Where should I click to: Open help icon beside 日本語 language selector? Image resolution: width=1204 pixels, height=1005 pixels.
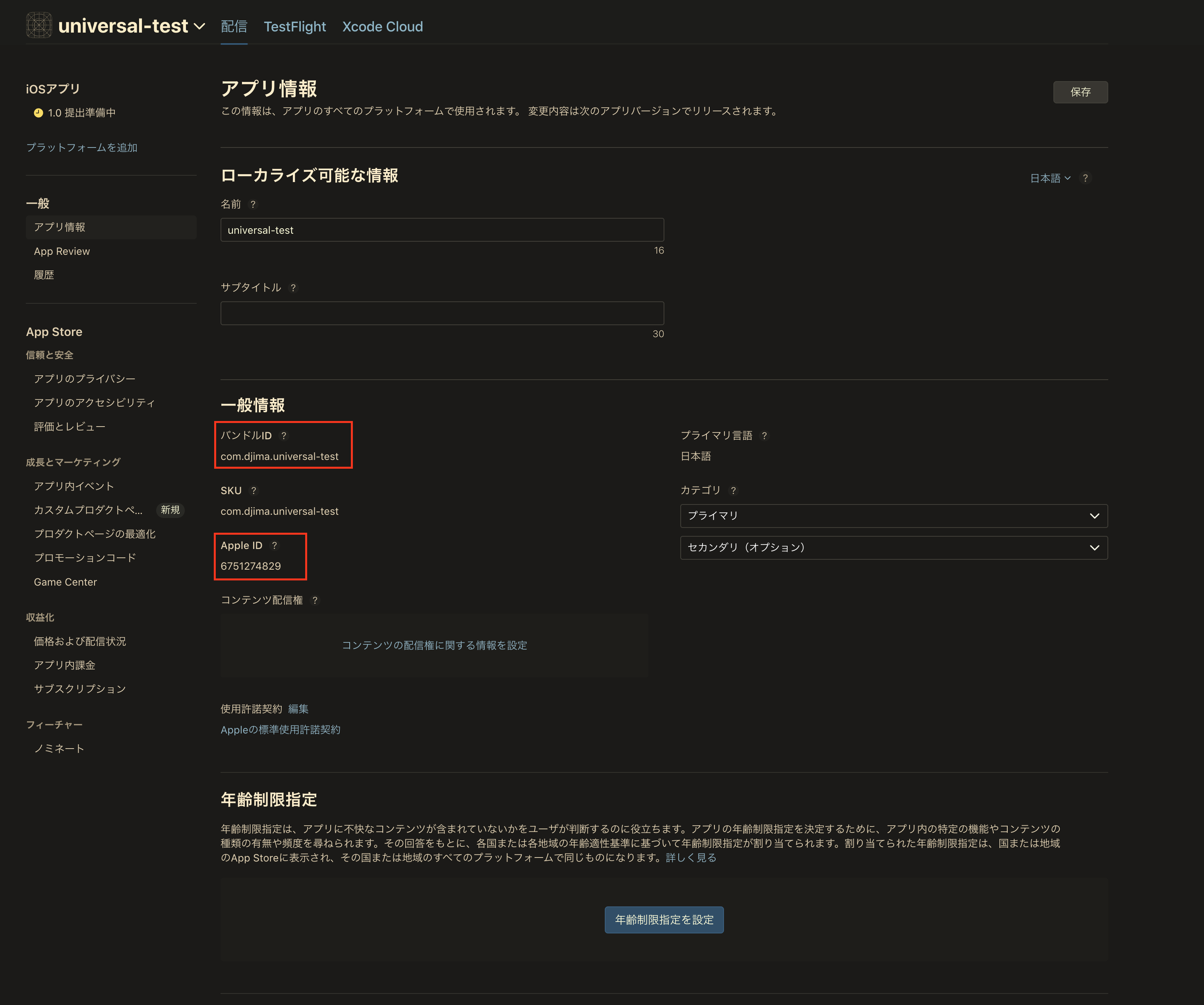pyautogui.click(x=1085, y=178)
